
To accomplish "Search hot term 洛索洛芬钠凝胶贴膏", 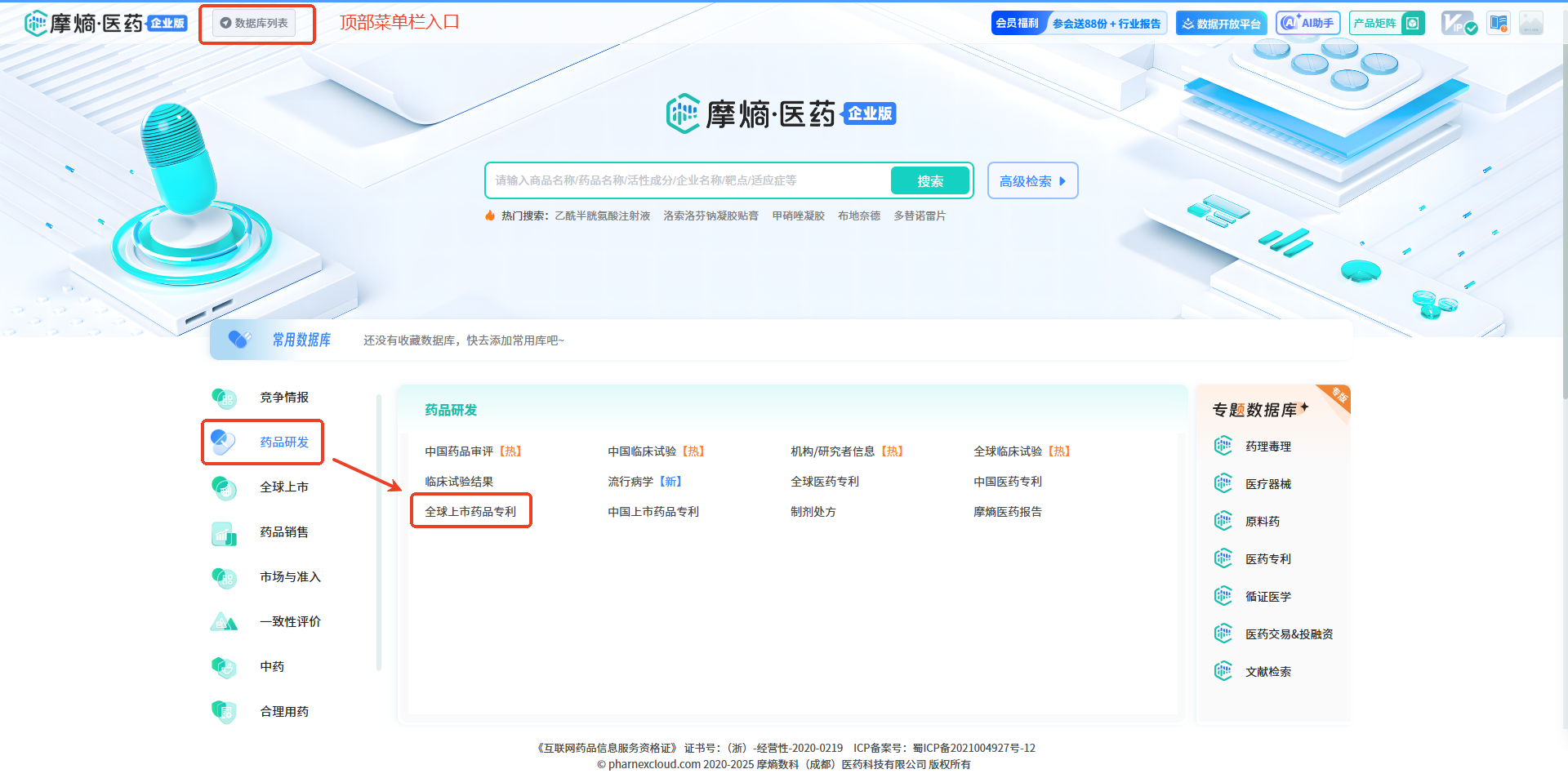I will 710,216.
